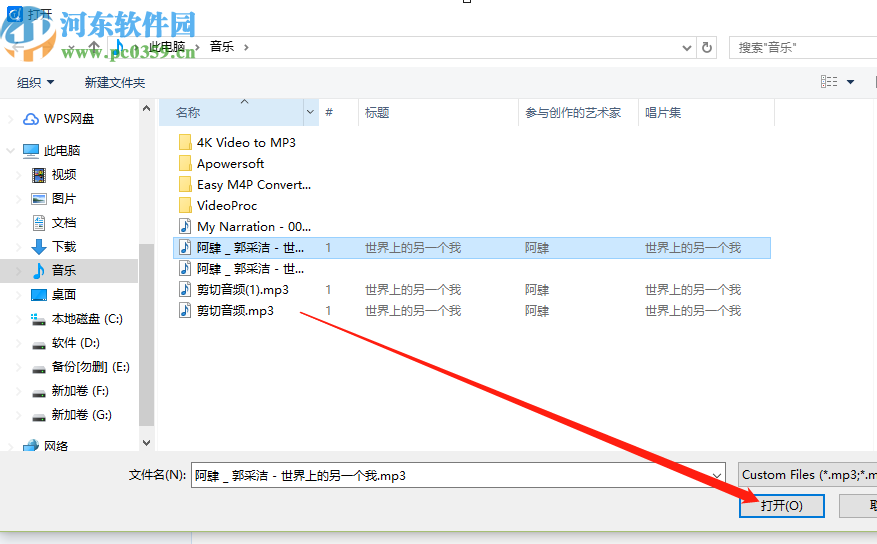Sort by the 唱片集 column header

pos(706,113)
